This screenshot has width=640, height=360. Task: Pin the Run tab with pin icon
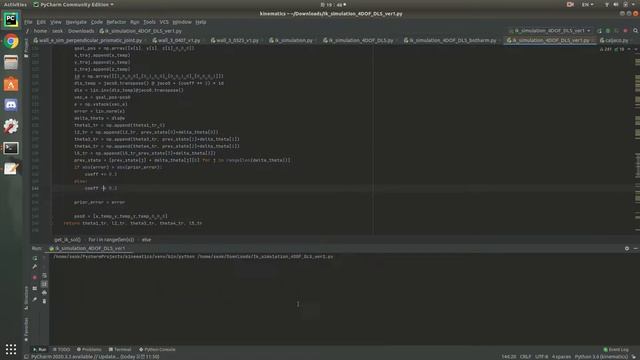[35, 299]
